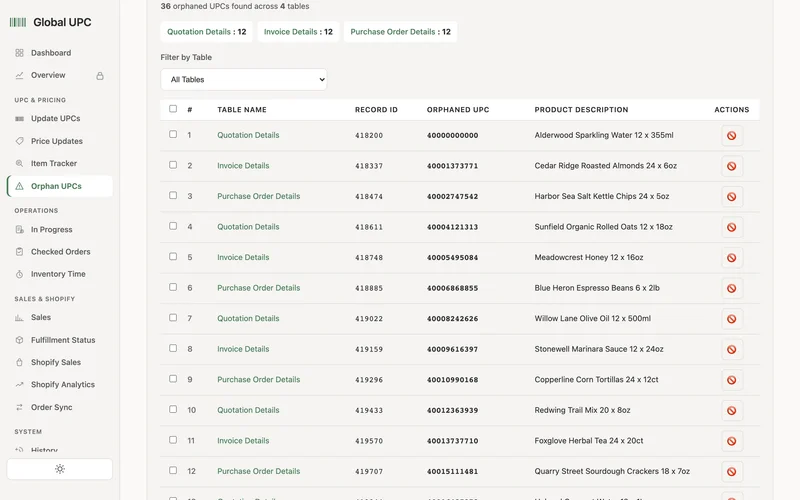Open the All Tables filter dropdown
This screenshot has height=500, width=800.
[244, 80]
